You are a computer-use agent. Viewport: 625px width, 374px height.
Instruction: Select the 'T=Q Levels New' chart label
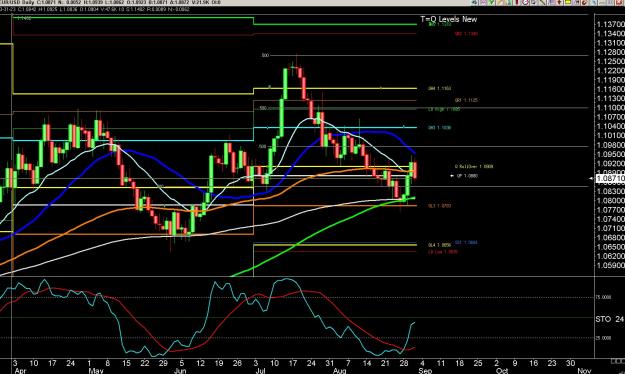click(x=448, y=19)
